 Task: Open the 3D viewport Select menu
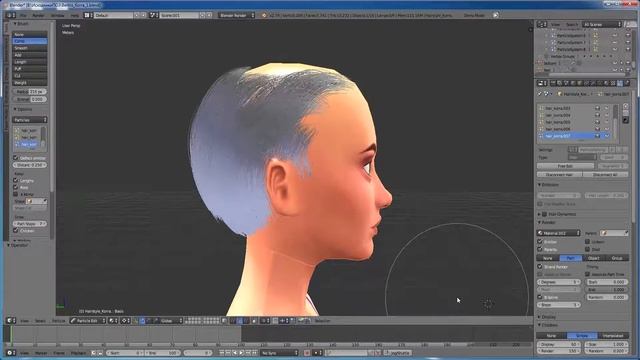coord(40,321)
